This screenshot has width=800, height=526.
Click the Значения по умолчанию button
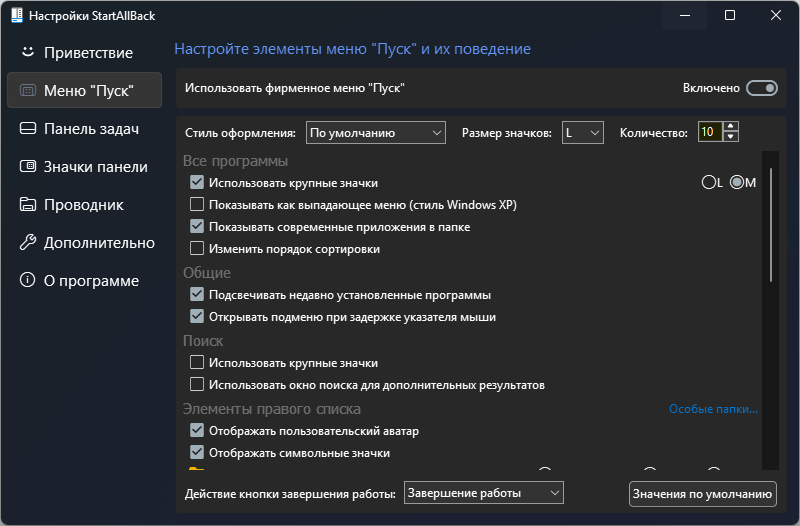703,494
